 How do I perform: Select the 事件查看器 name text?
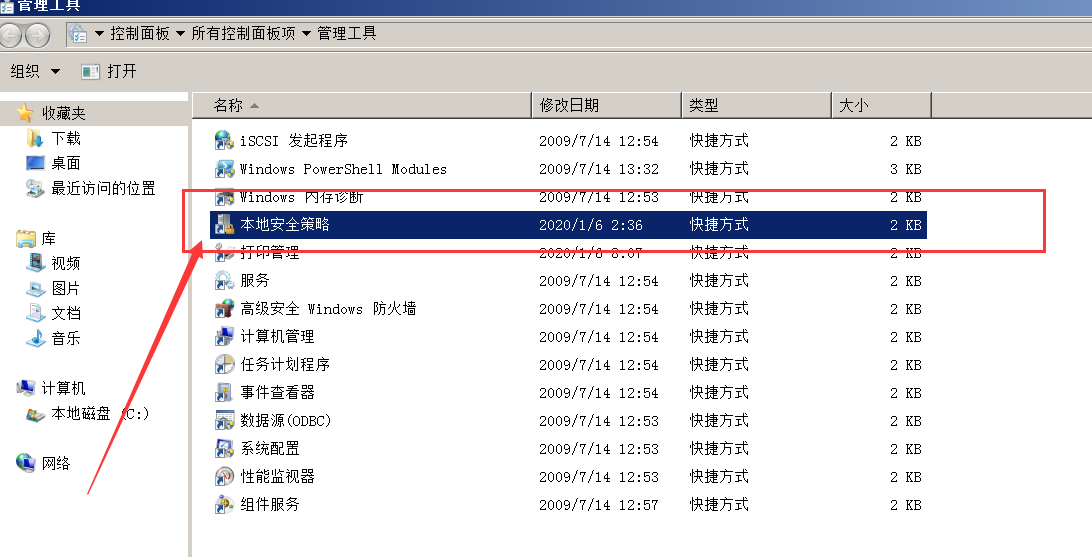pos(277,393)
